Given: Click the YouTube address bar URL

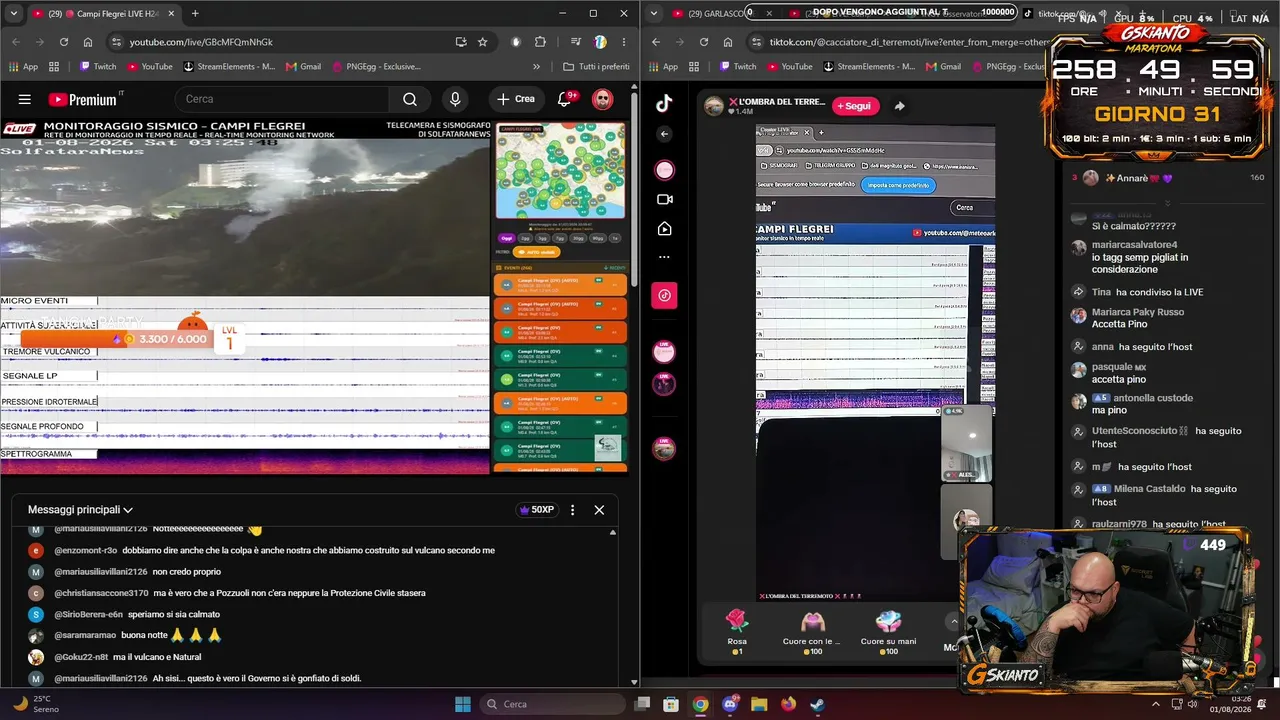Looking at the screenshot, I should click(x=201, y=42).
